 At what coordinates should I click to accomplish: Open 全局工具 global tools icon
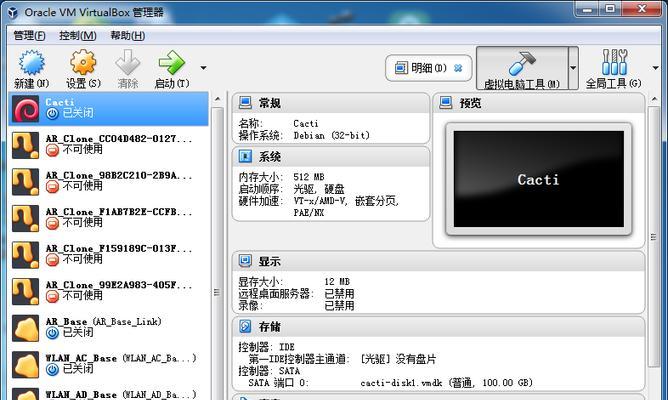pos(614,63)
